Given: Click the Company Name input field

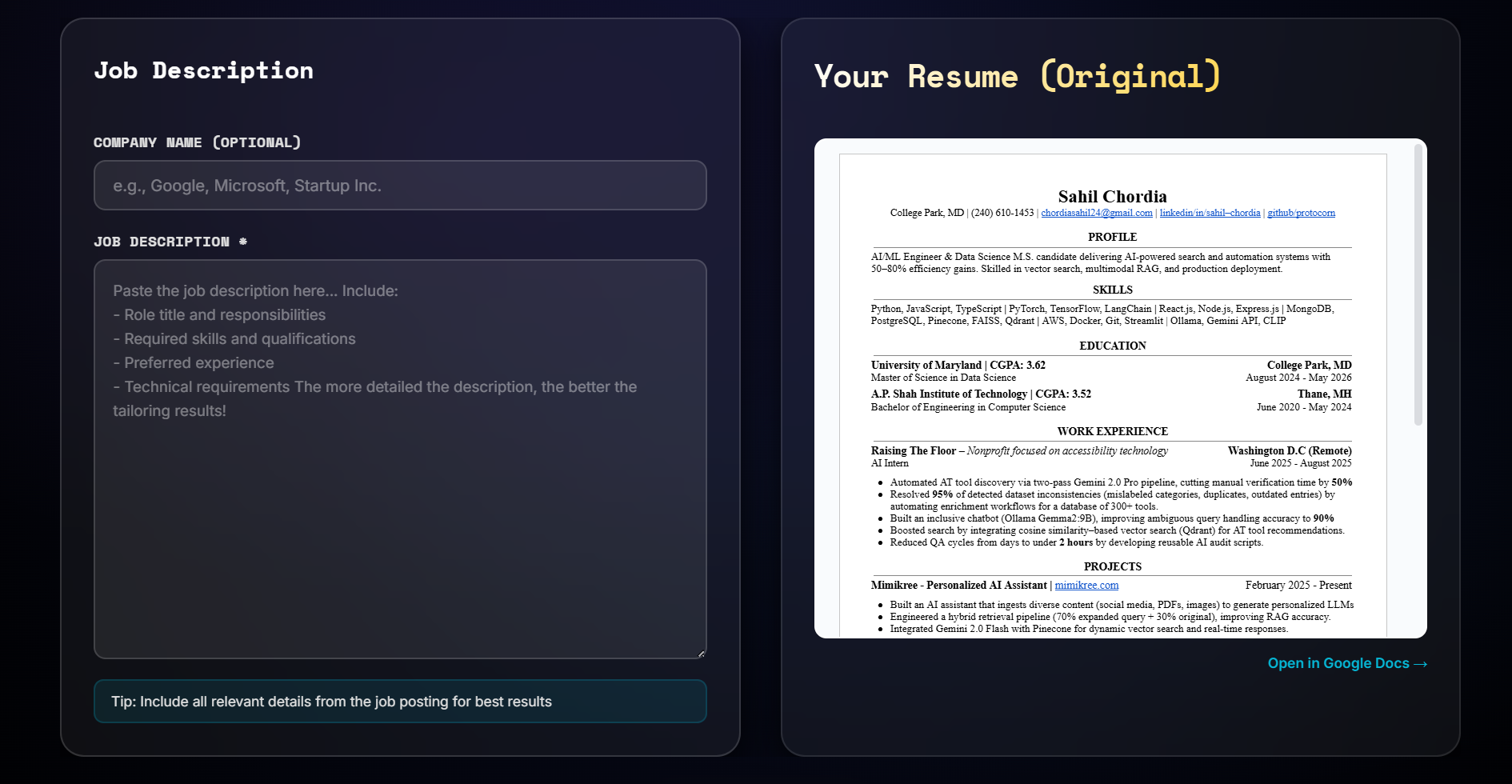Looking at the screenshot, I should 400,186.
